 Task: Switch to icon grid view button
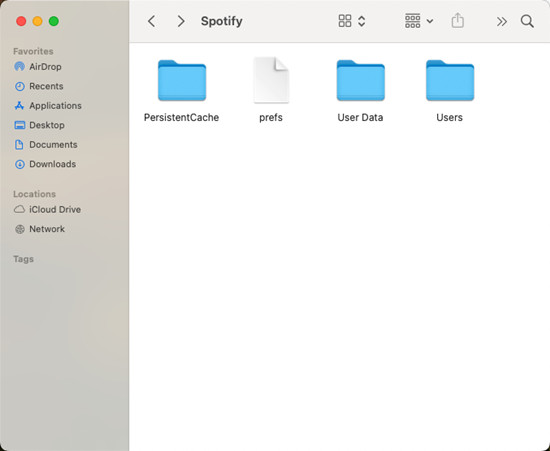(345, 21)
